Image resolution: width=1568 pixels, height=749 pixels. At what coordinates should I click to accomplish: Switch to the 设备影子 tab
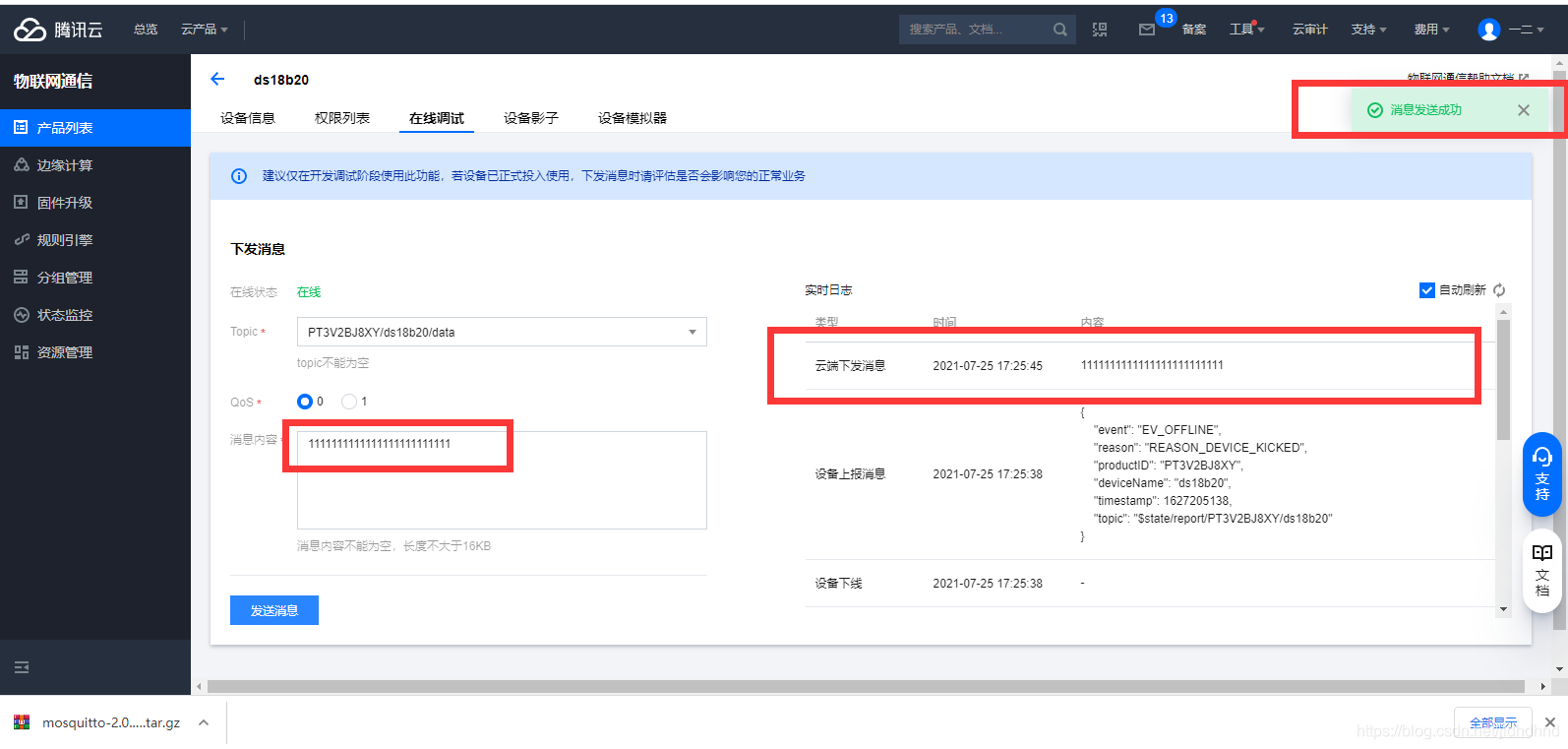531,118
